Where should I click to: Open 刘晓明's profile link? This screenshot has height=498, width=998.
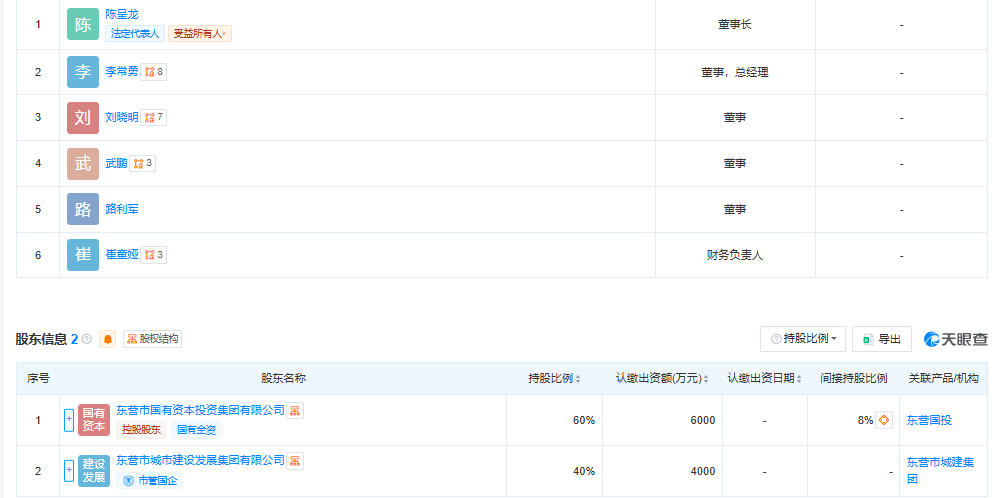pyautogui.click(x=122, y=117)
